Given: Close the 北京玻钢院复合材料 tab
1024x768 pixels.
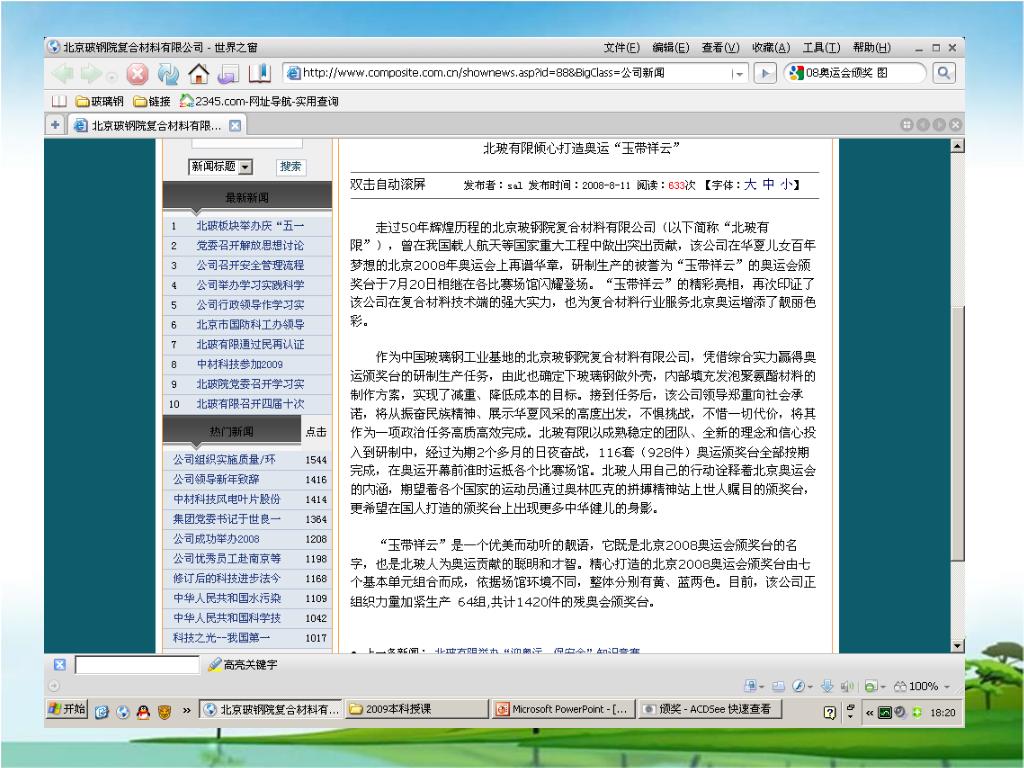Looking at the screenshot, I should tap(235, 125).
